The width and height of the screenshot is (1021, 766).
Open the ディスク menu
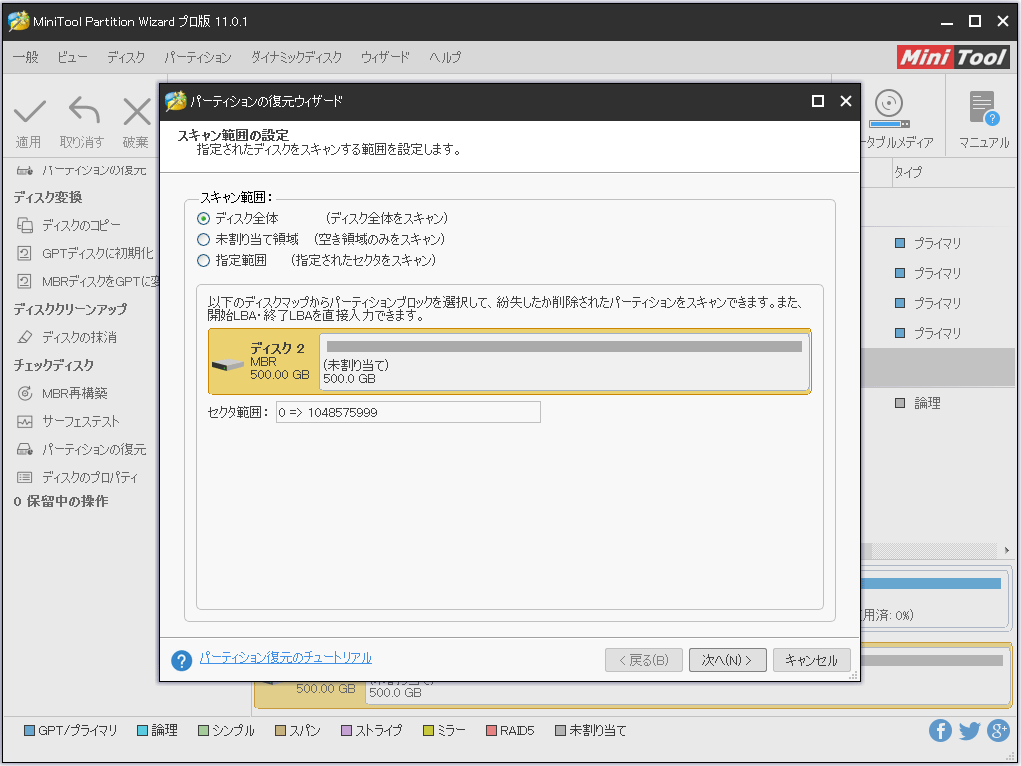click(x=126, y=58)
